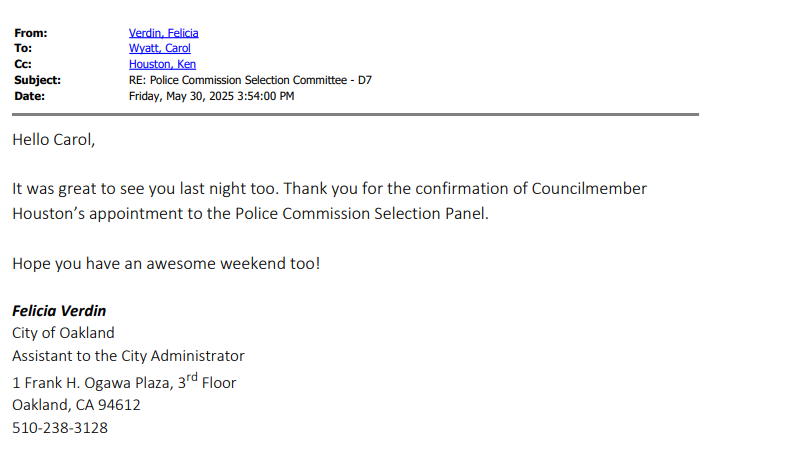Click the phone number 510-238-3128

(x=60, y=428)
